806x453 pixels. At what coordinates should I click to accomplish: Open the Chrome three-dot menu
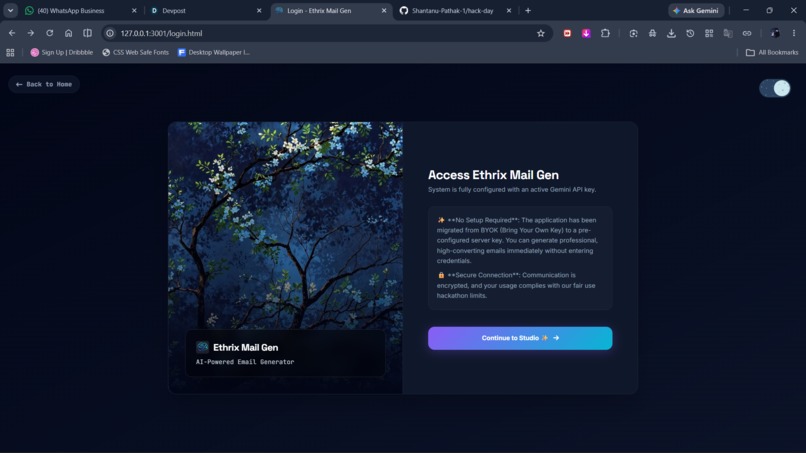[x=794, y=33]
